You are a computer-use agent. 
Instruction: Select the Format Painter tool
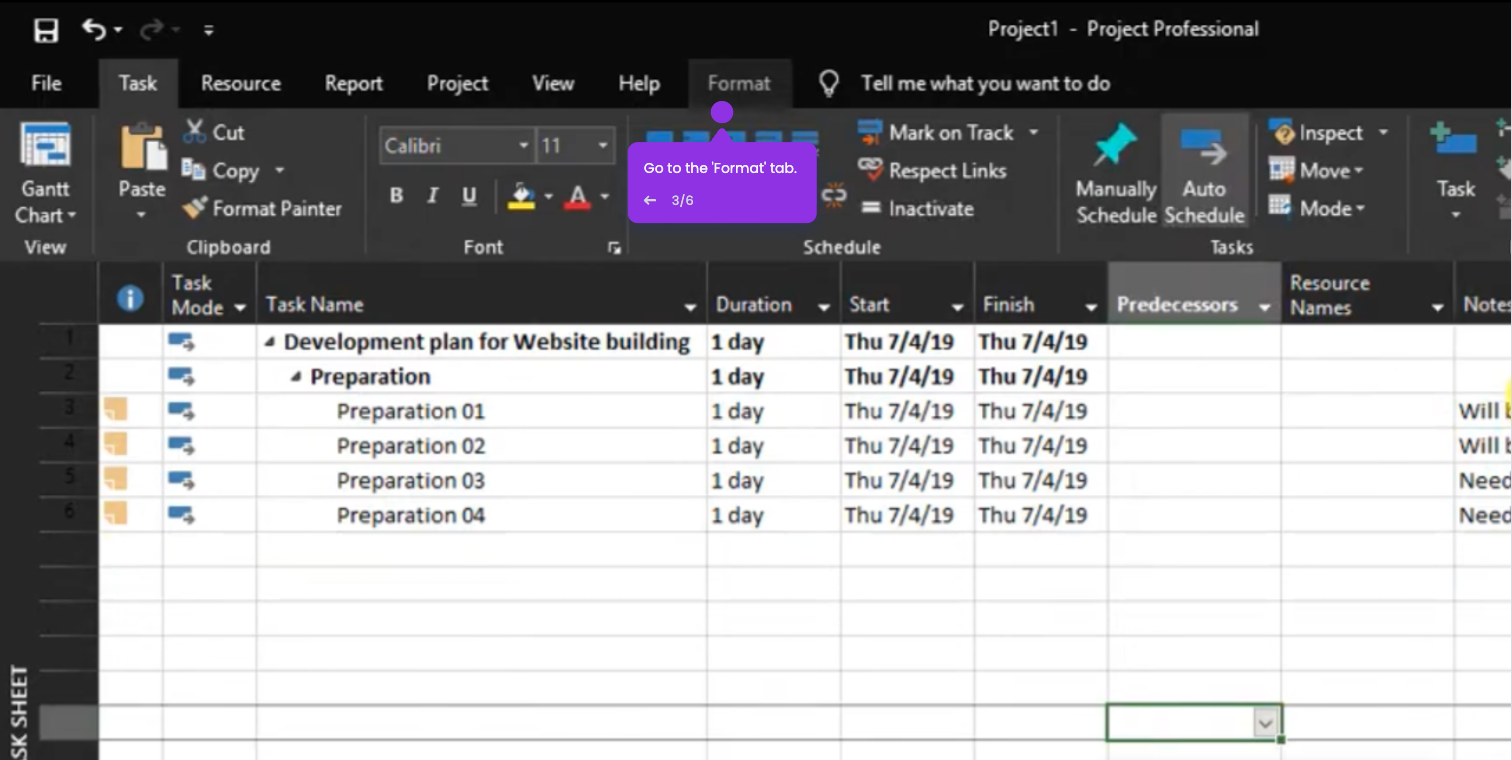[262, 209]
